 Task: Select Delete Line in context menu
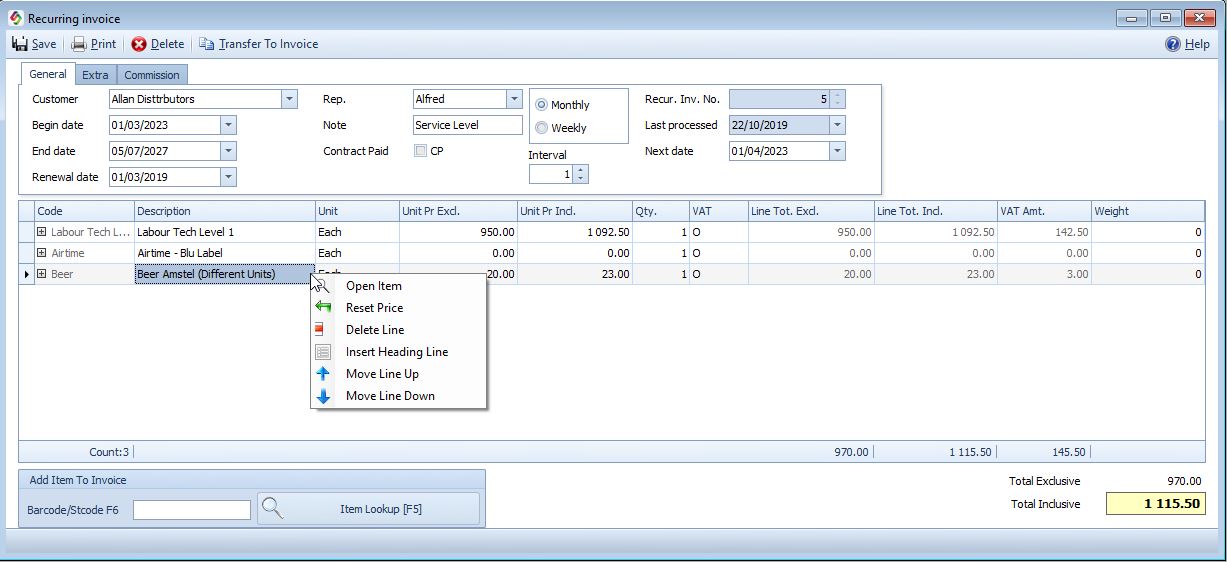click(374, 330)
